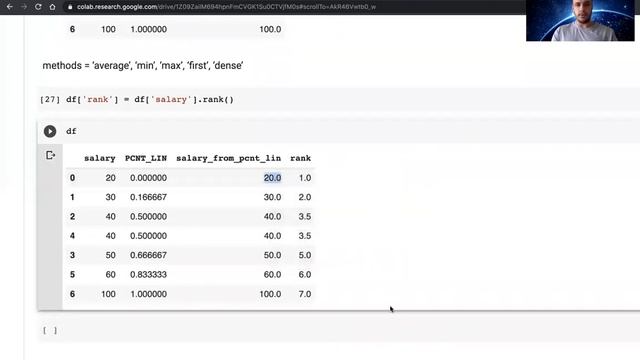Select the PCNT_LIN column header
This screenshot has width=640, height=360.
pyautogui.click(x=146, y=158)
